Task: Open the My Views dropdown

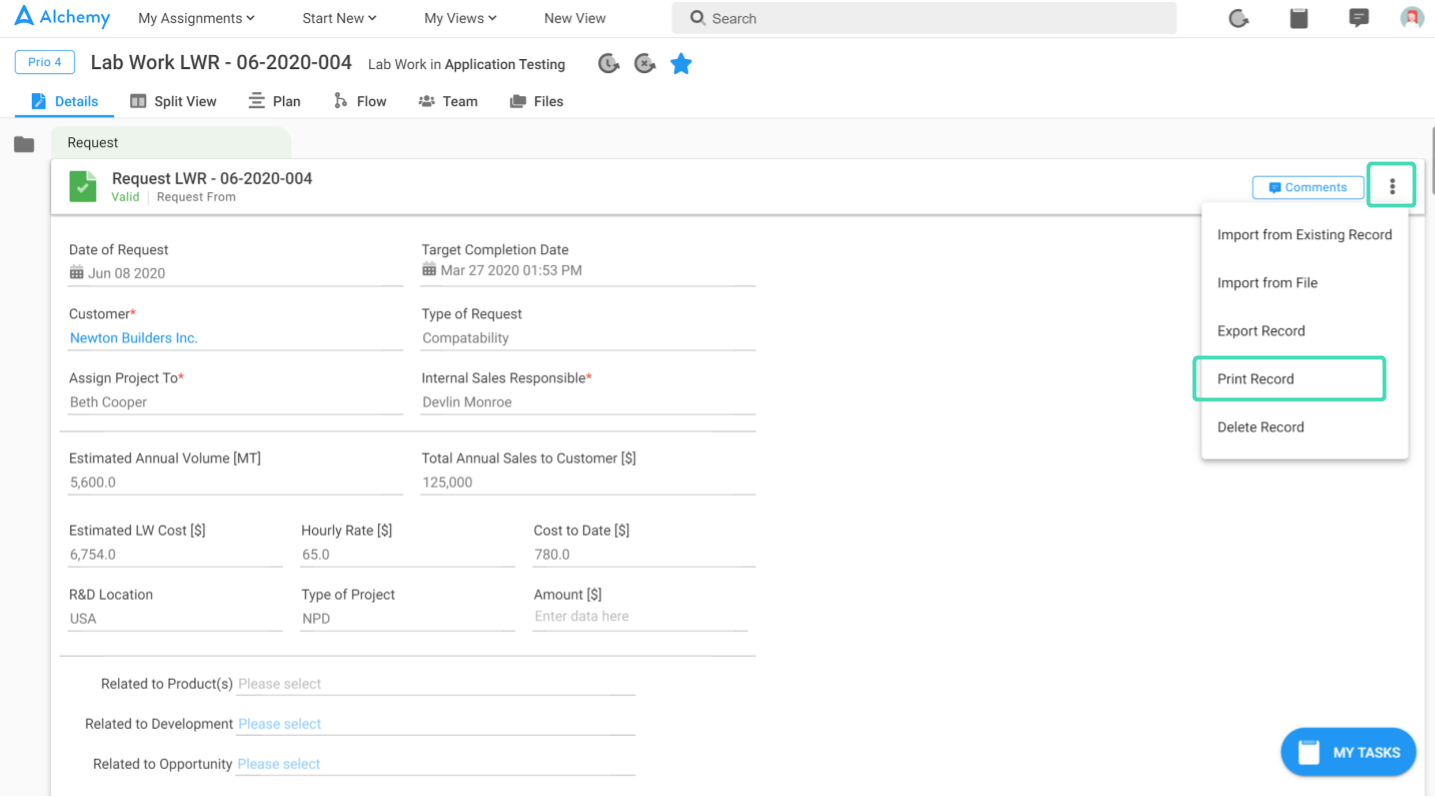Action: [460, 18]
